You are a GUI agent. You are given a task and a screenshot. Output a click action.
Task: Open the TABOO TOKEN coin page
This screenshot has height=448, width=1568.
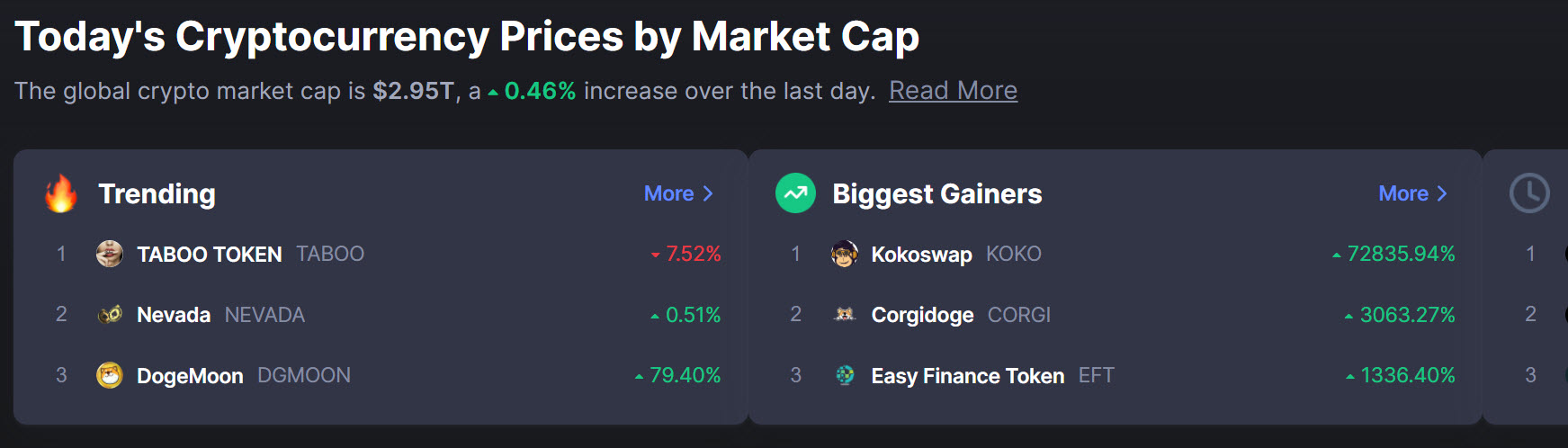point(209,255)
